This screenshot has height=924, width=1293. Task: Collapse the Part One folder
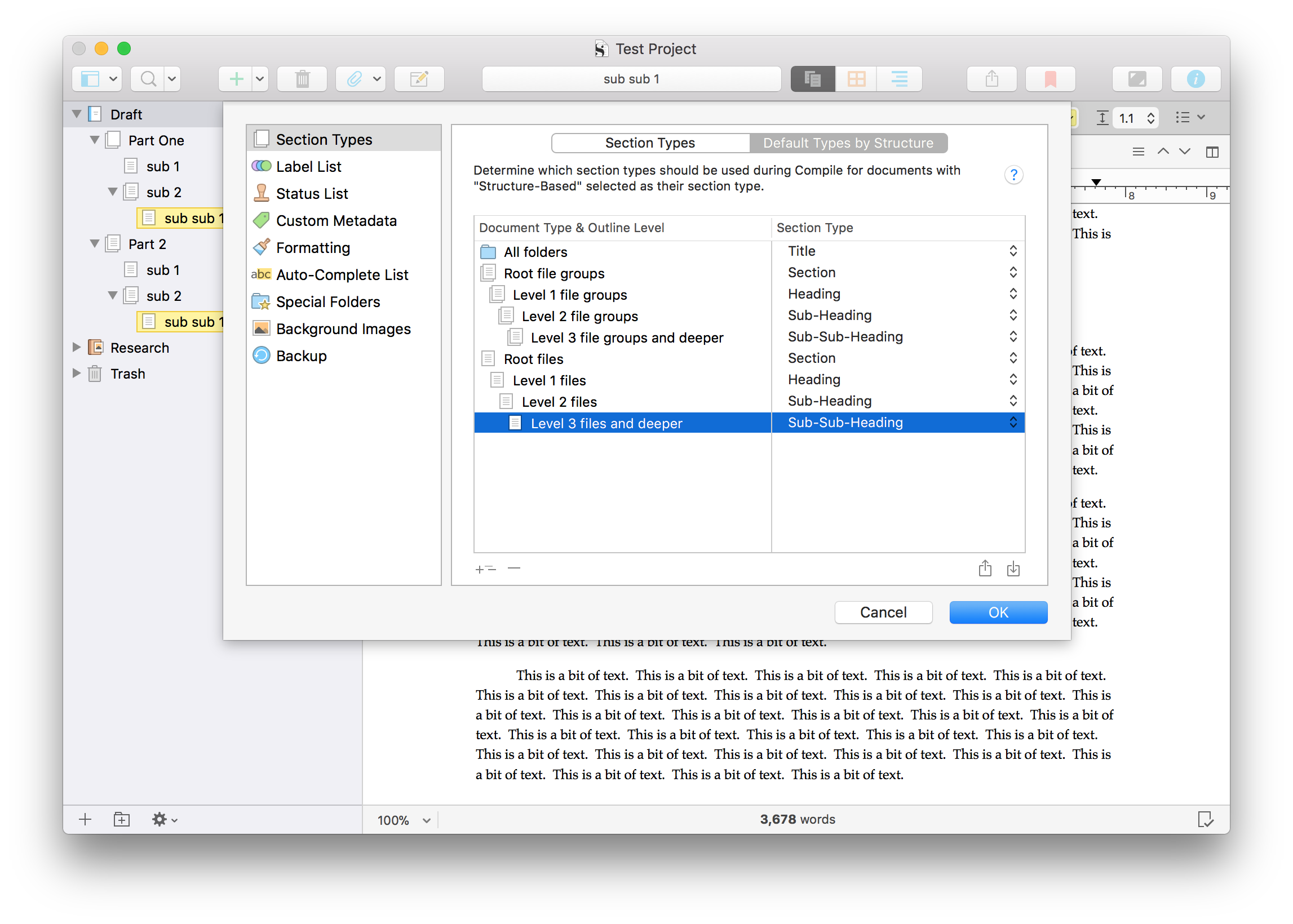click(95, 140)
